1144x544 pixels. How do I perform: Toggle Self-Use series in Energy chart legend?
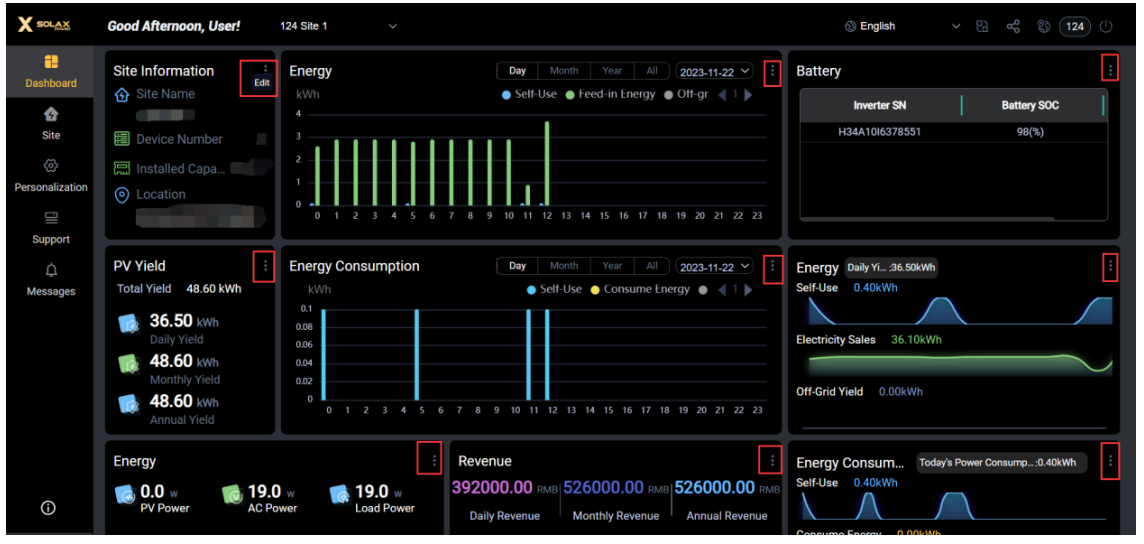pyautogui.click(x=528, y=95)
